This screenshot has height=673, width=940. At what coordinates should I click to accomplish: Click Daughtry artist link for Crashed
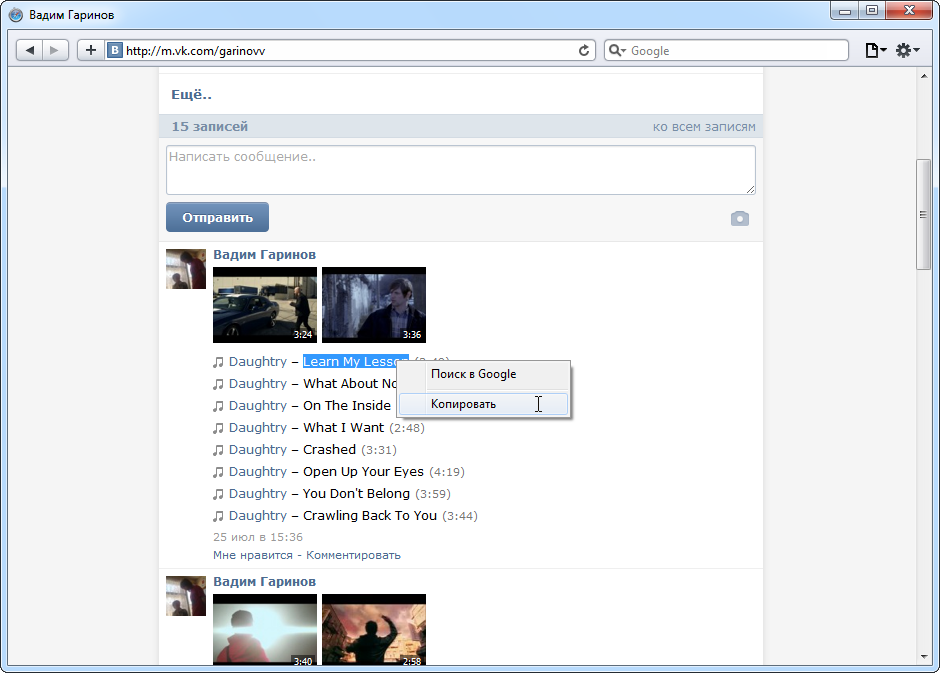258,450
